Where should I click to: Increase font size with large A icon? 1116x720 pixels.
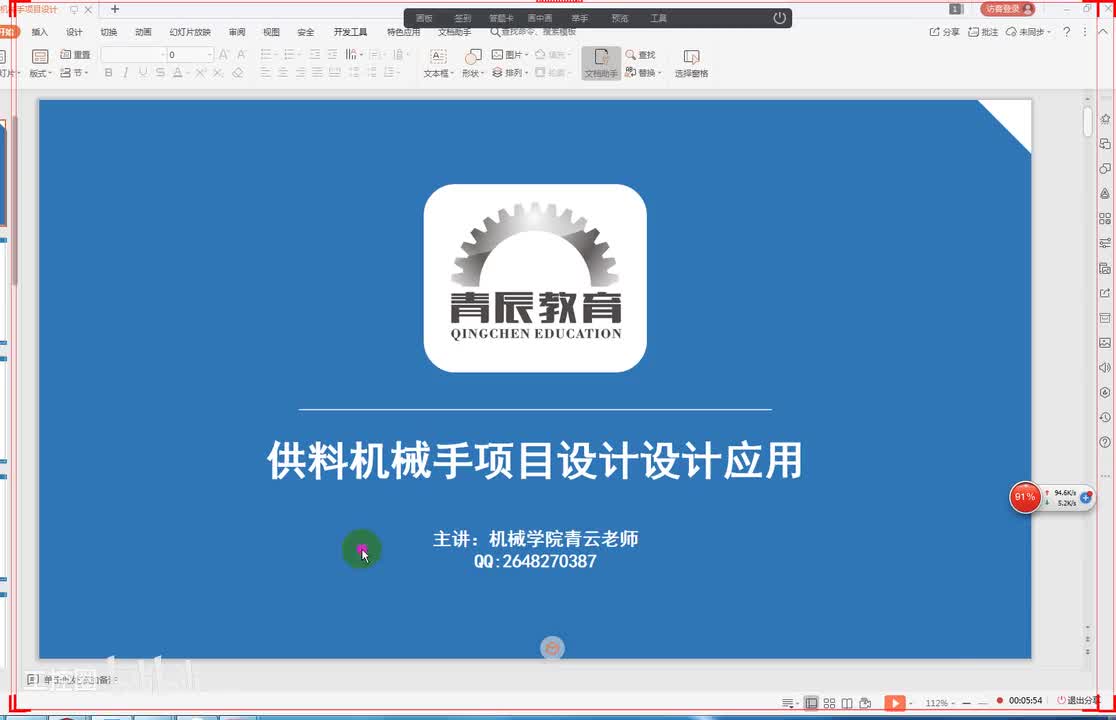pos(223,55)
